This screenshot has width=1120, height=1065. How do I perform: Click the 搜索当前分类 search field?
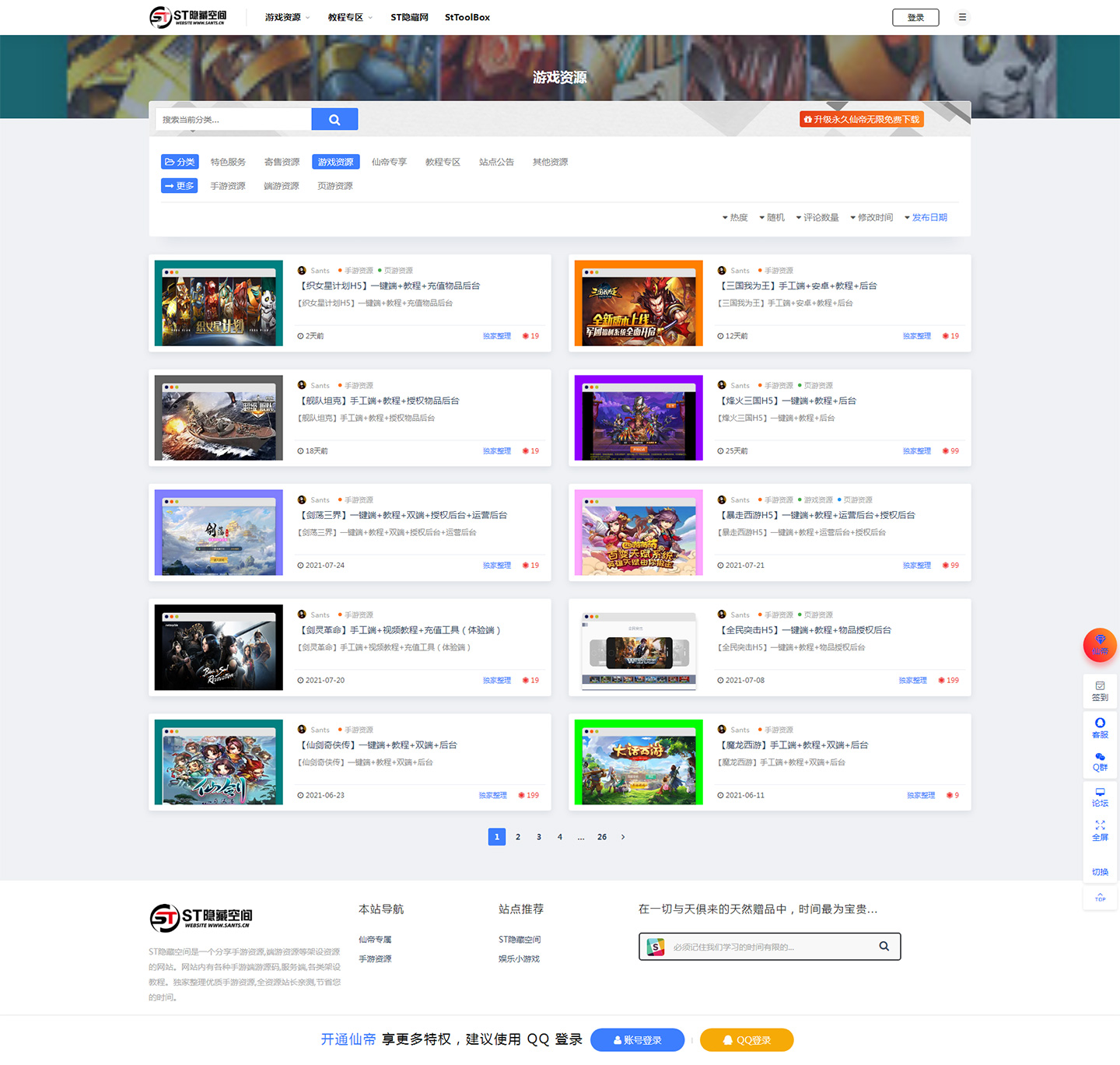(x=233, y=119)
